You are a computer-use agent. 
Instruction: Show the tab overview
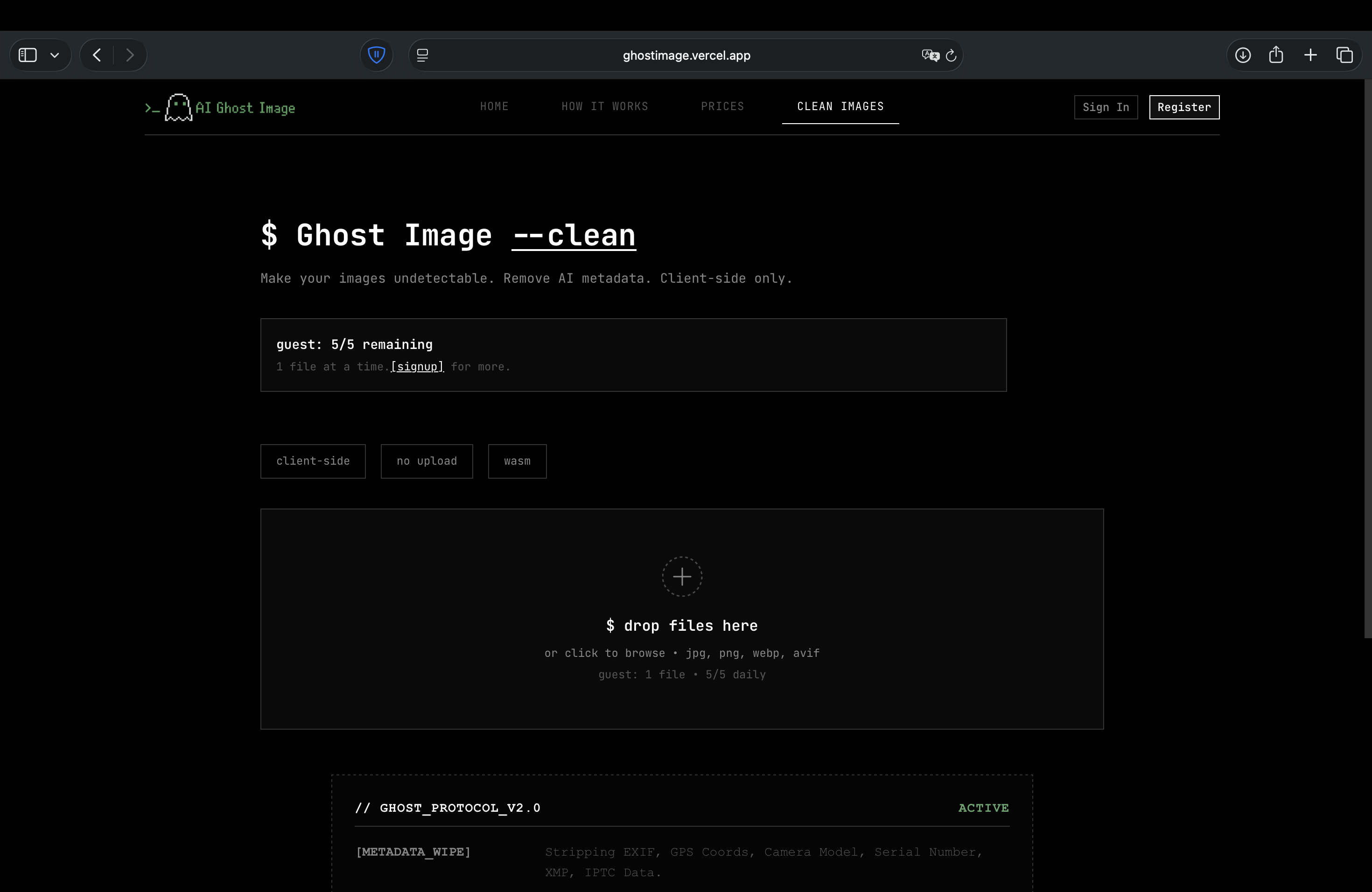1345,55
